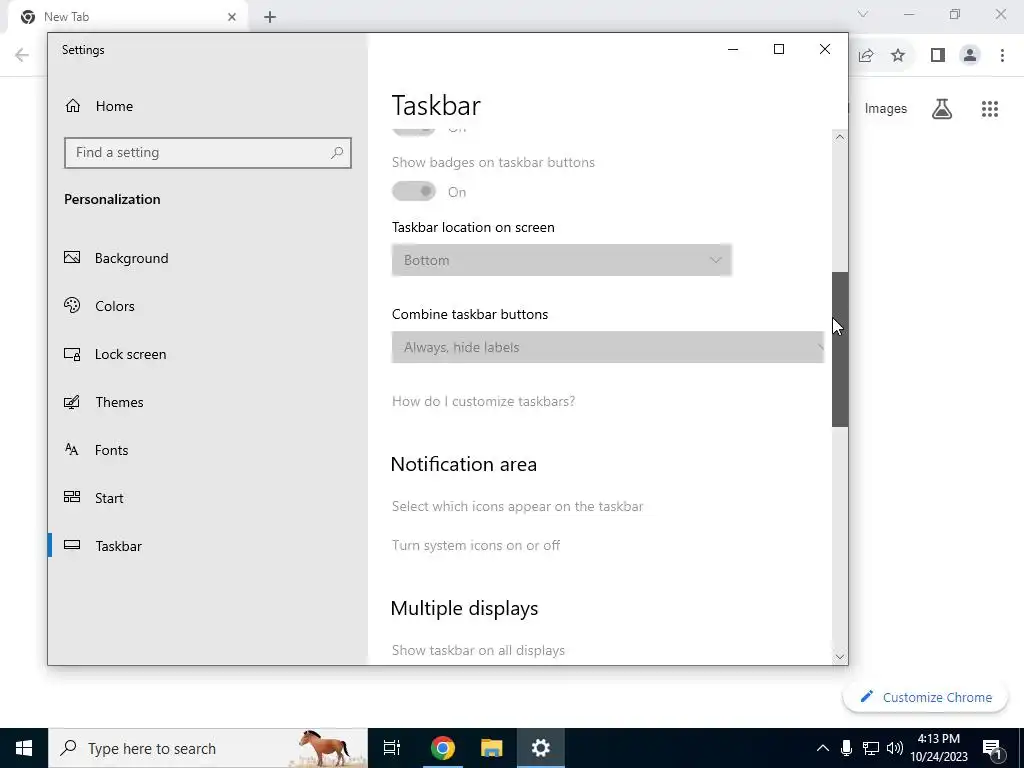Click Chrome back arrow button
The image size is (1024, 768).
pyautogui.click(x=22, y=55)
